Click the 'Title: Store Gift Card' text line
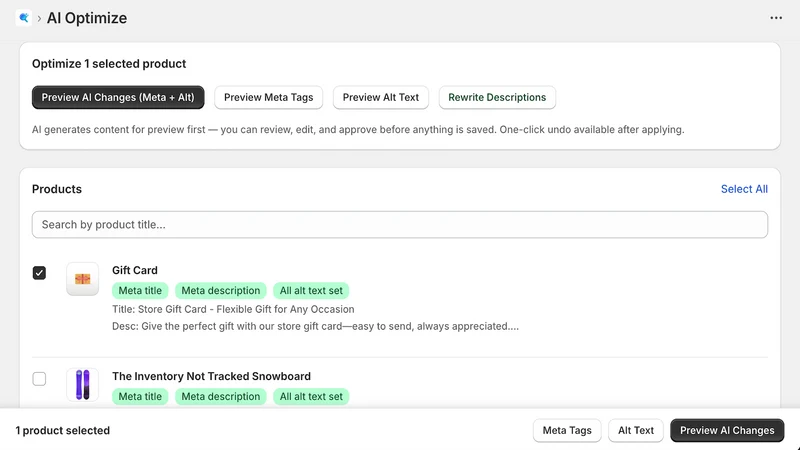 (233, 309)
